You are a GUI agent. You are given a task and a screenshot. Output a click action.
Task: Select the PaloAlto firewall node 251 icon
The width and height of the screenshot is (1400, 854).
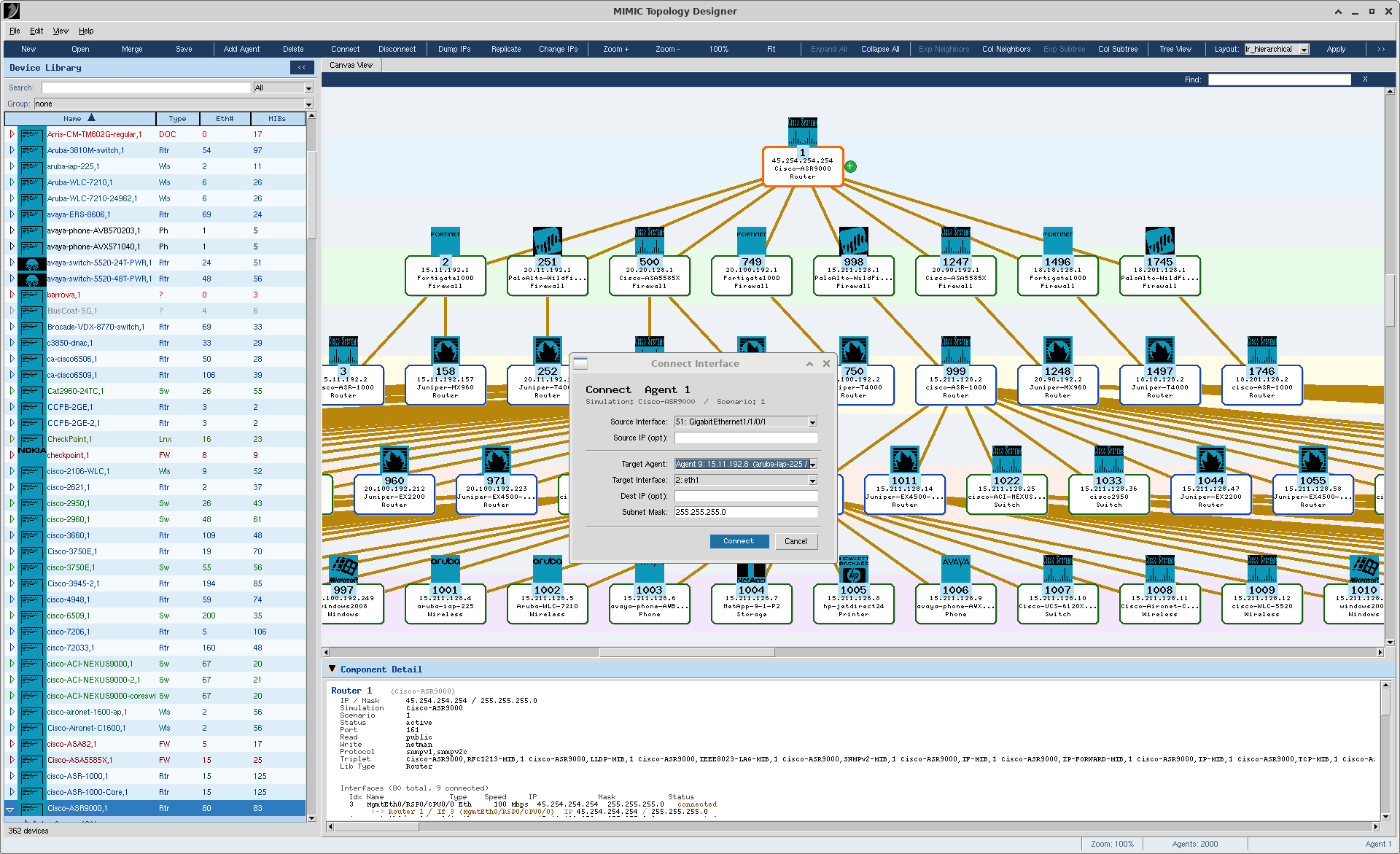coord(547,241)
